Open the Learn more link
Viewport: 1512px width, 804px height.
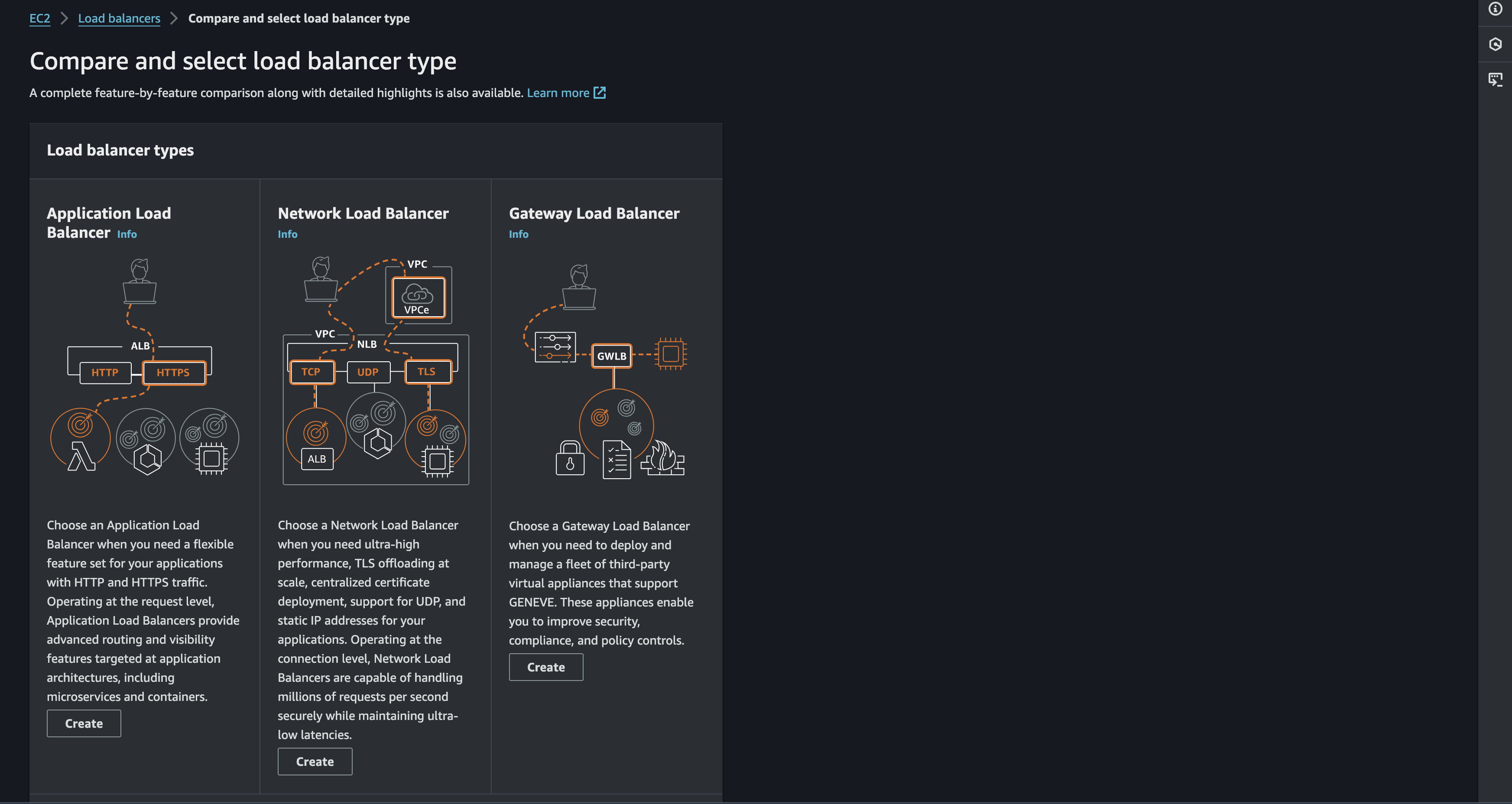point(558,93)
